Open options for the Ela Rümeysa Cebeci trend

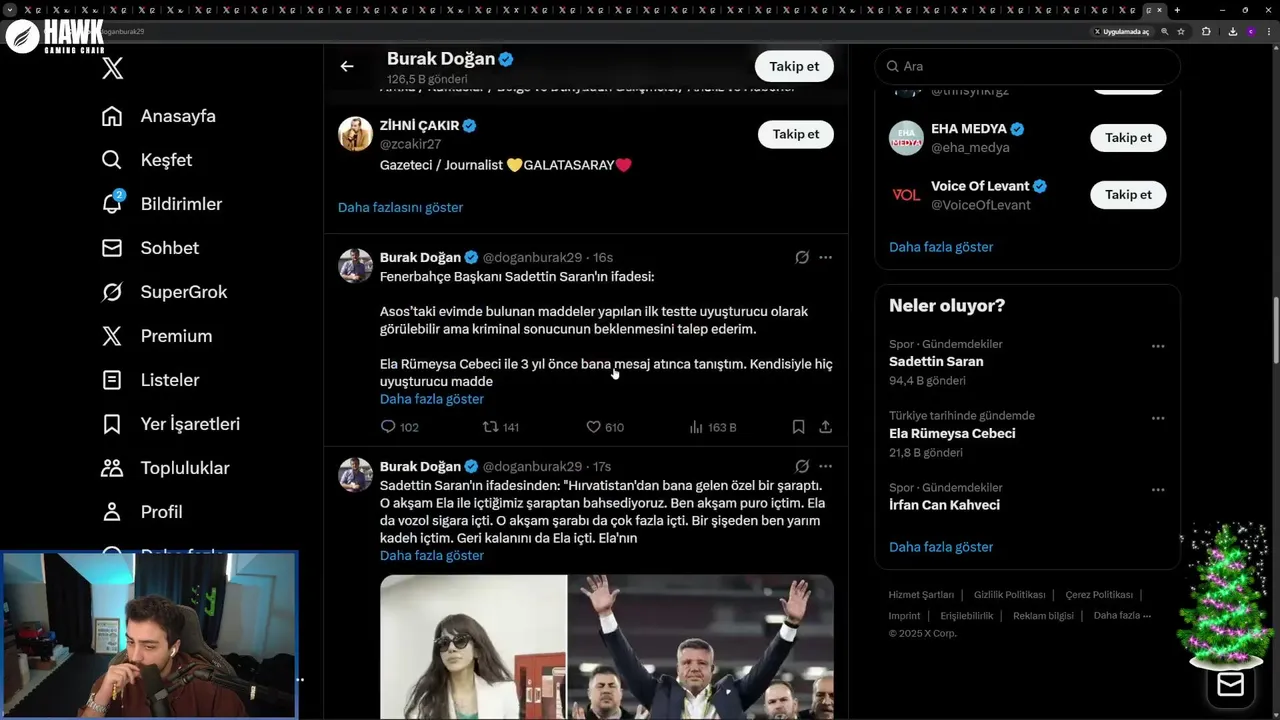1158,418
